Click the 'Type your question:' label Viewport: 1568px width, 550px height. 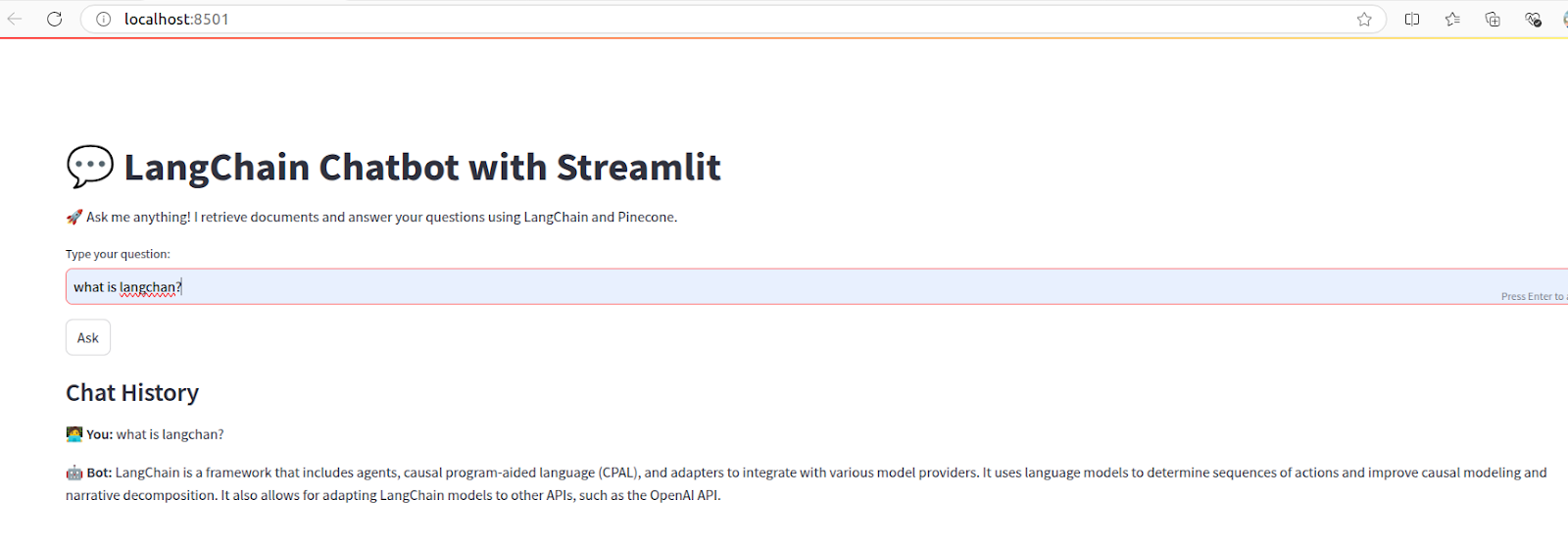click(118, 254)
